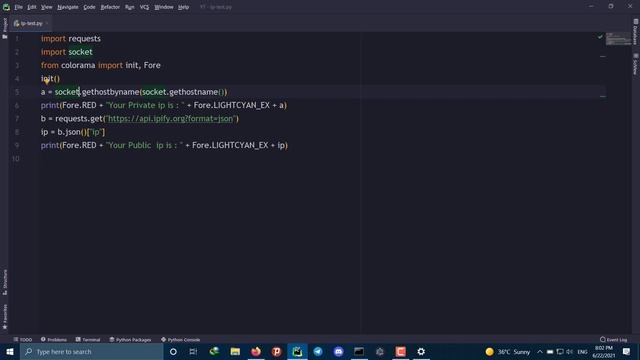Expand the system tray hidden icons arrow

540,351
